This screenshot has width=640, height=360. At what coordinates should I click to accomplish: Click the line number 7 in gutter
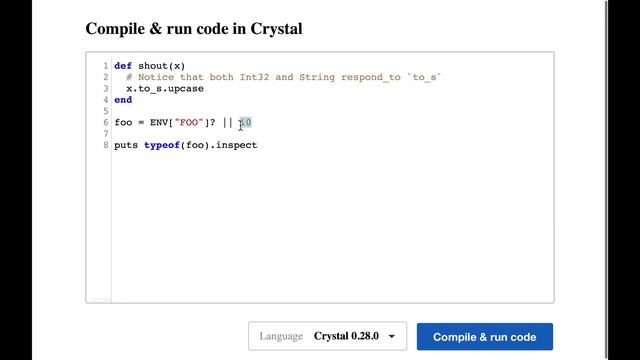(106, 134)
